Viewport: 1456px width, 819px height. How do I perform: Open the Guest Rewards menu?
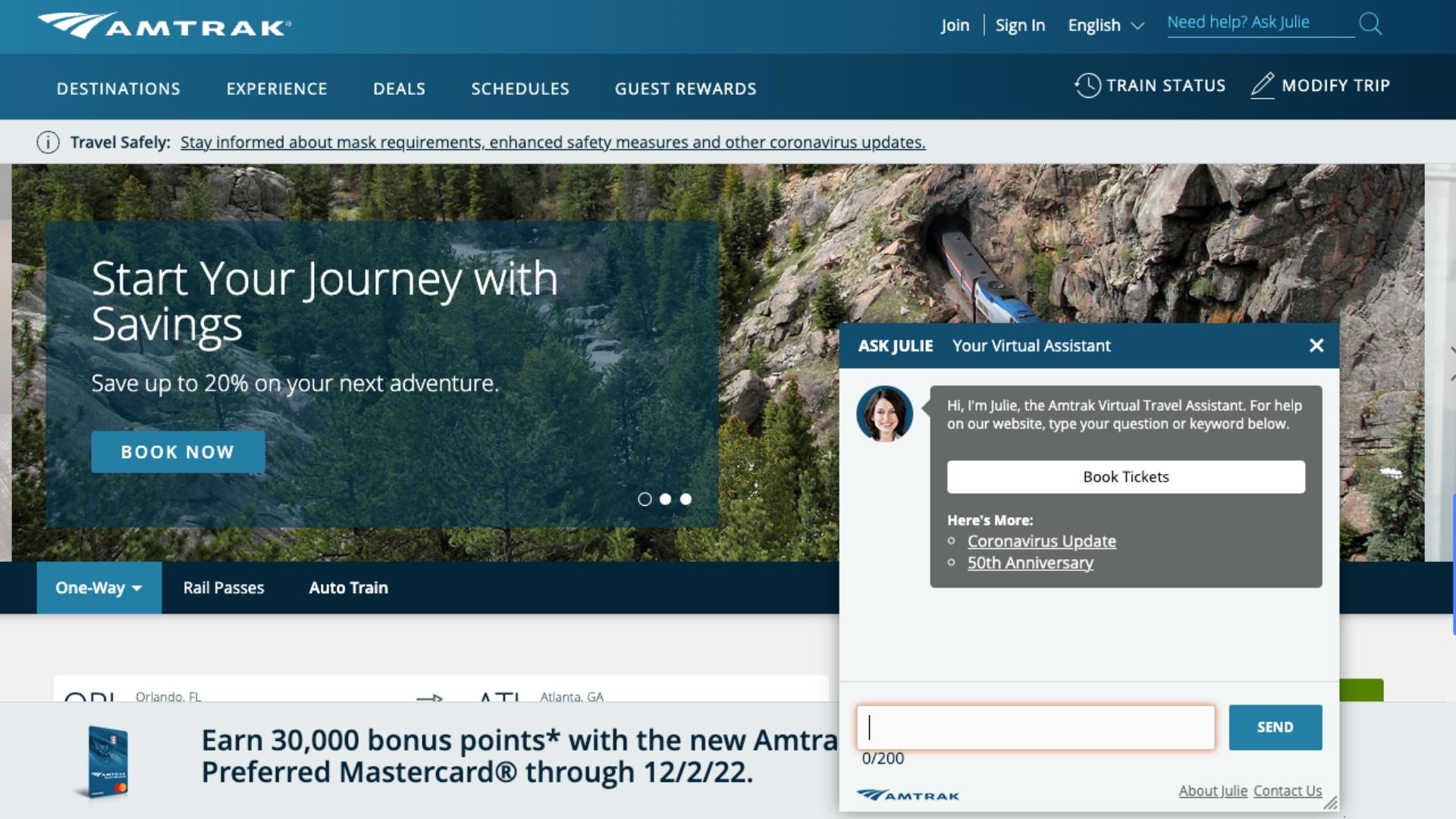[686, 89]
